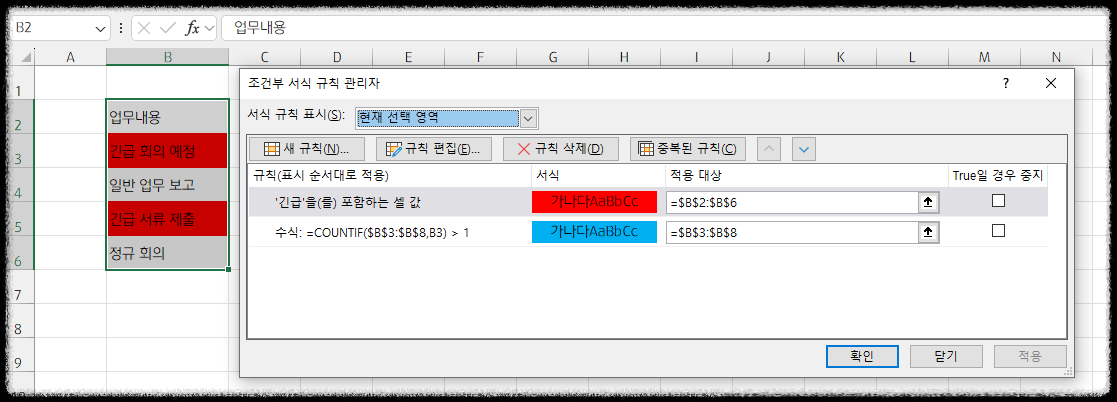1117x402 pixels.
Task: Click the True일 경우 중지 column header
Action: (999, 175)
